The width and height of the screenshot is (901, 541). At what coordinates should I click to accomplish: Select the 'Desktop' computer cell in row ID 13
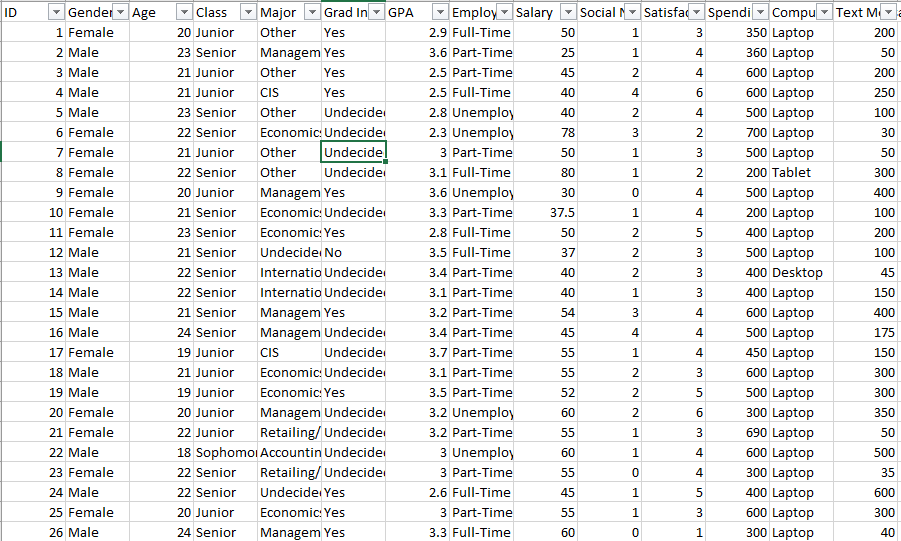tap(802, 273)
